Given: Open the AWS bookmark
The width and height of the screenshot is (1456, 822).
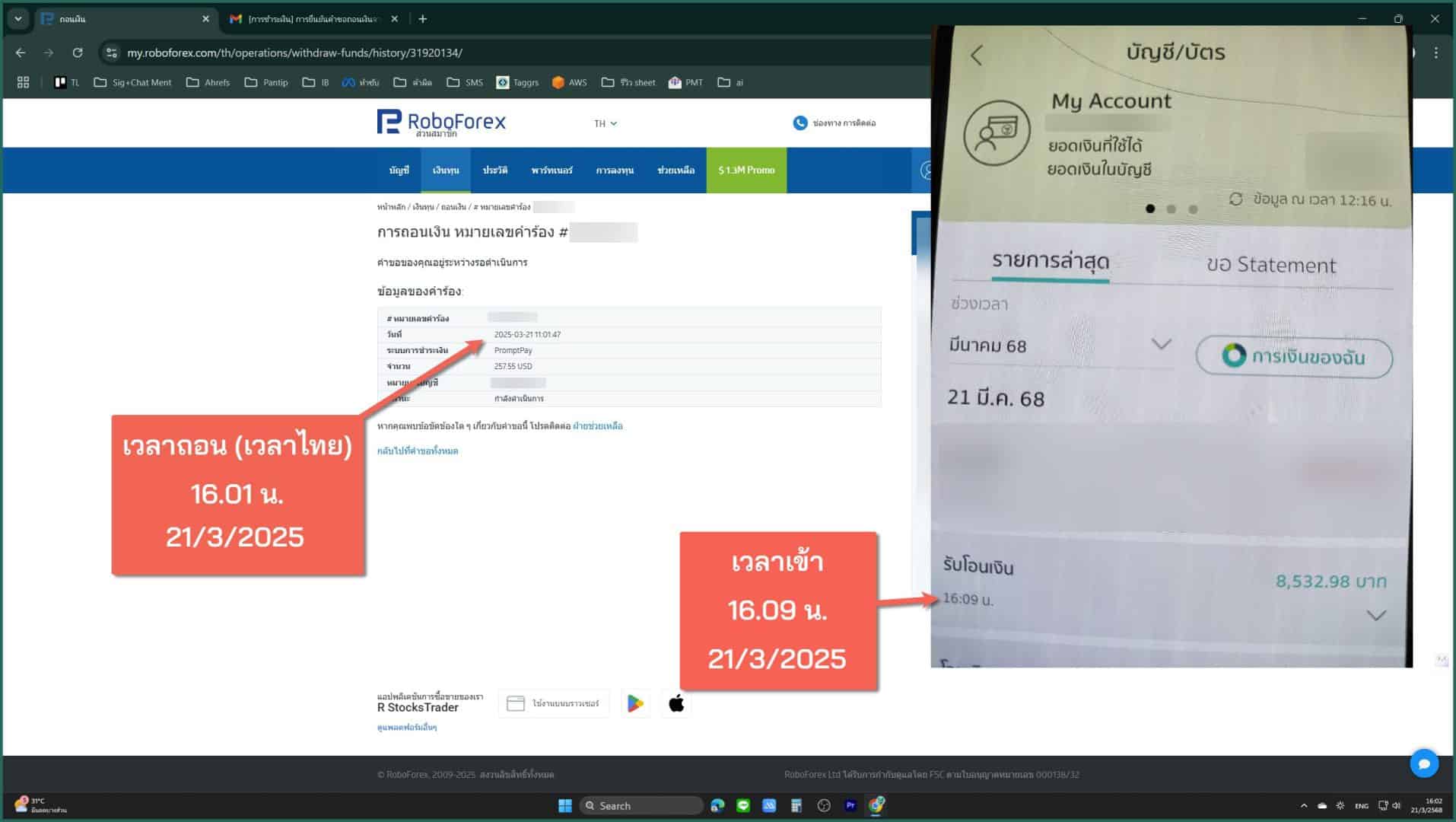Looking at the screenshot, I should pyautogui.click(x=570, y=82).
